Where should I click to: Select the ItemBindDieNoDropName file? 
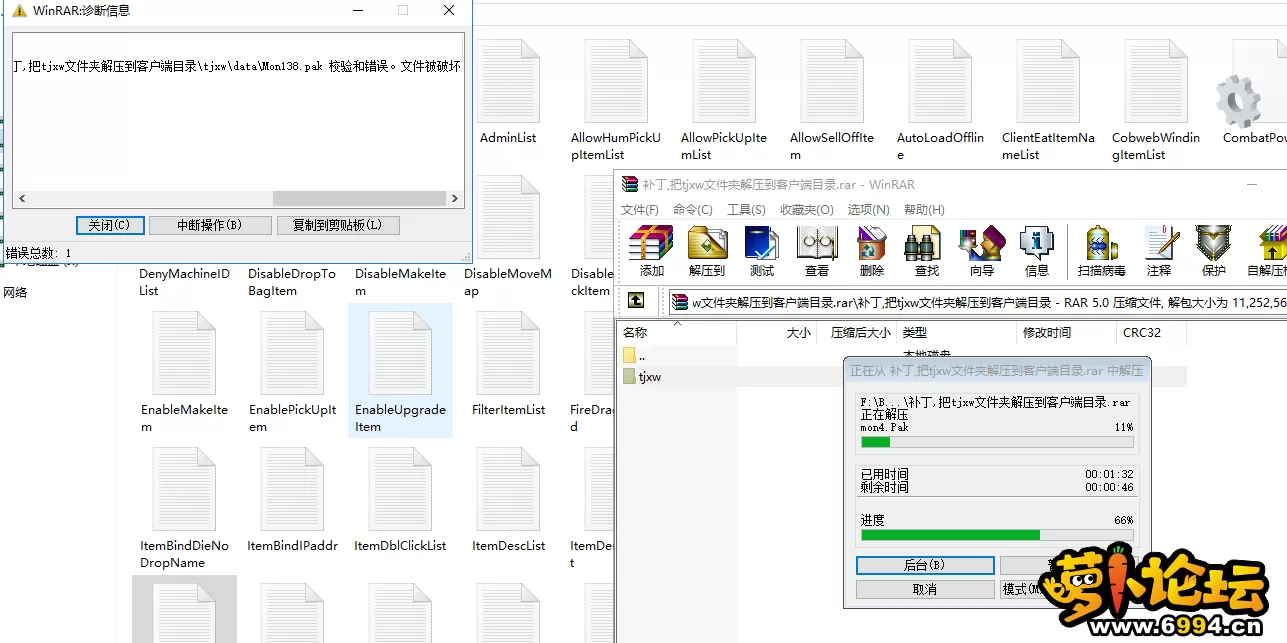coord(184,508)
